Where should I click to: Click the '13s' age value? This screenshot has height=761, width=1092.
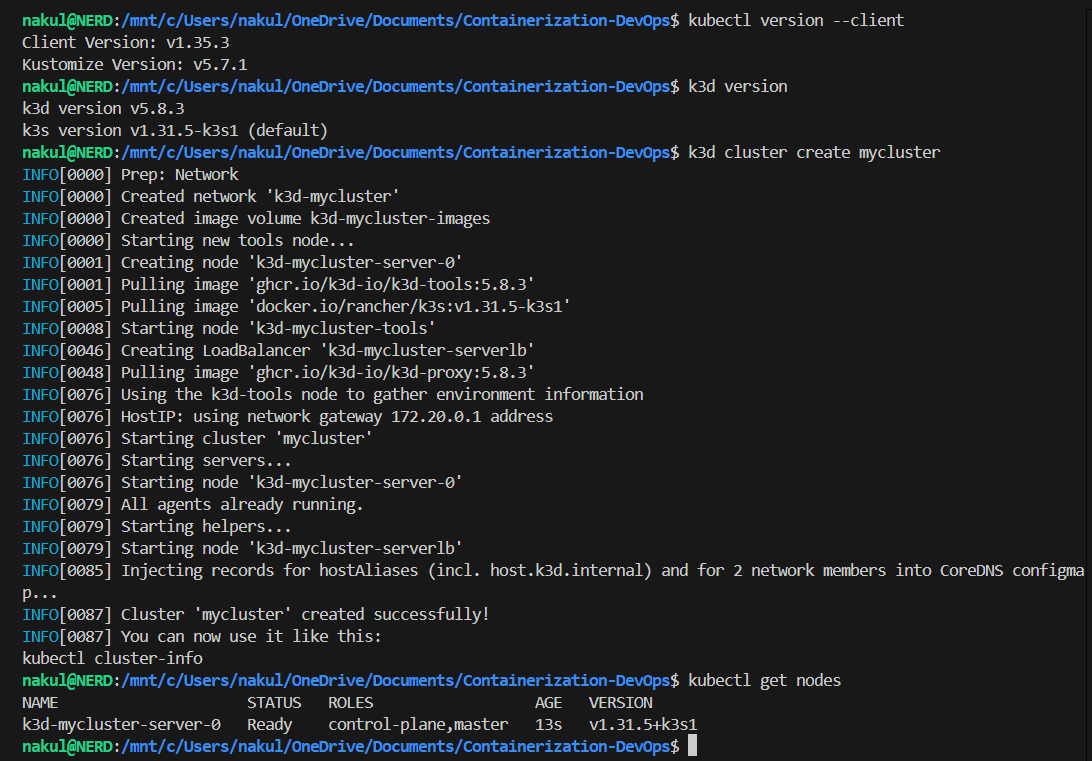(548, 725)
